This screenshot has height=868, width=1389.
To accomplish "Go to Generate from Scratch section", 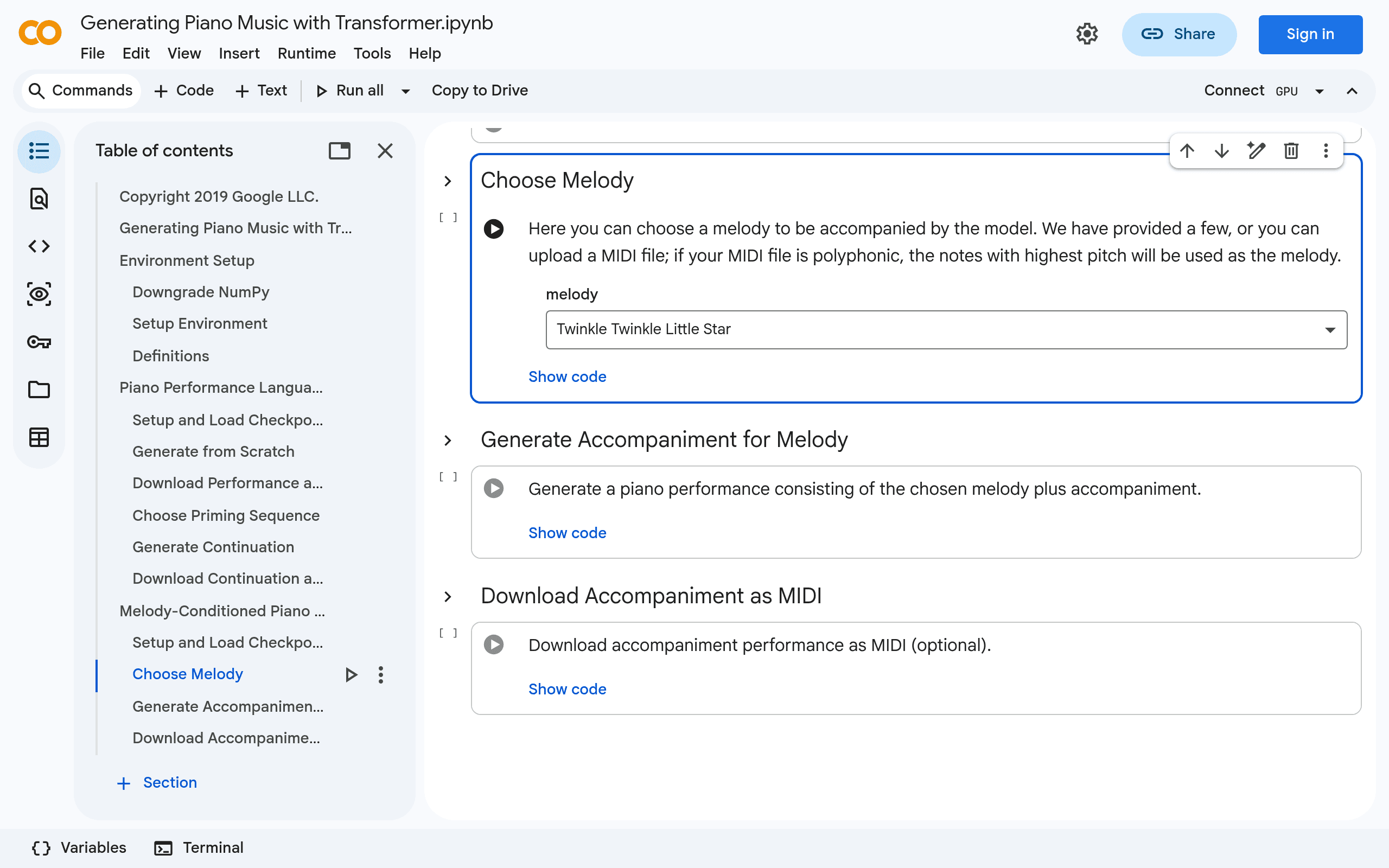I will [x=213, y=452].
